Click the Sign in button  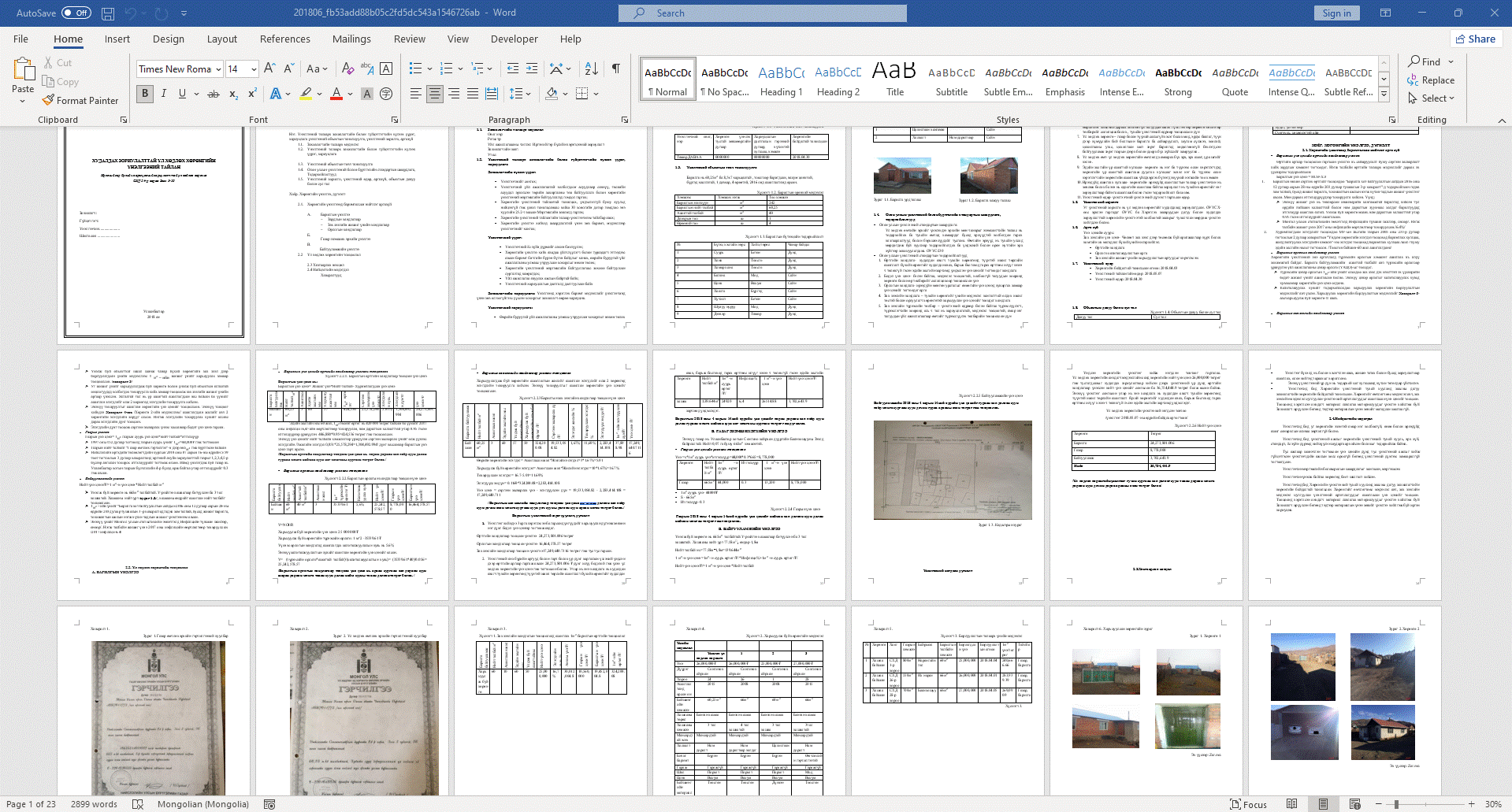(1336, 13)
